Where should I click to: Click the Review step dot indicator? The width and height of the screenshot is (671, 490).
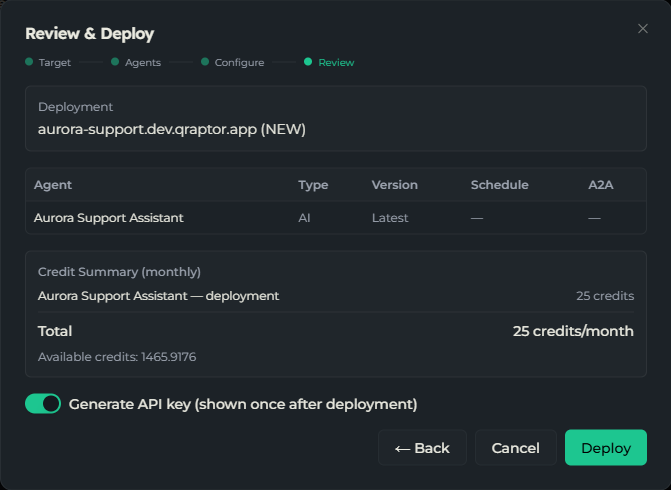pos(308,62)
